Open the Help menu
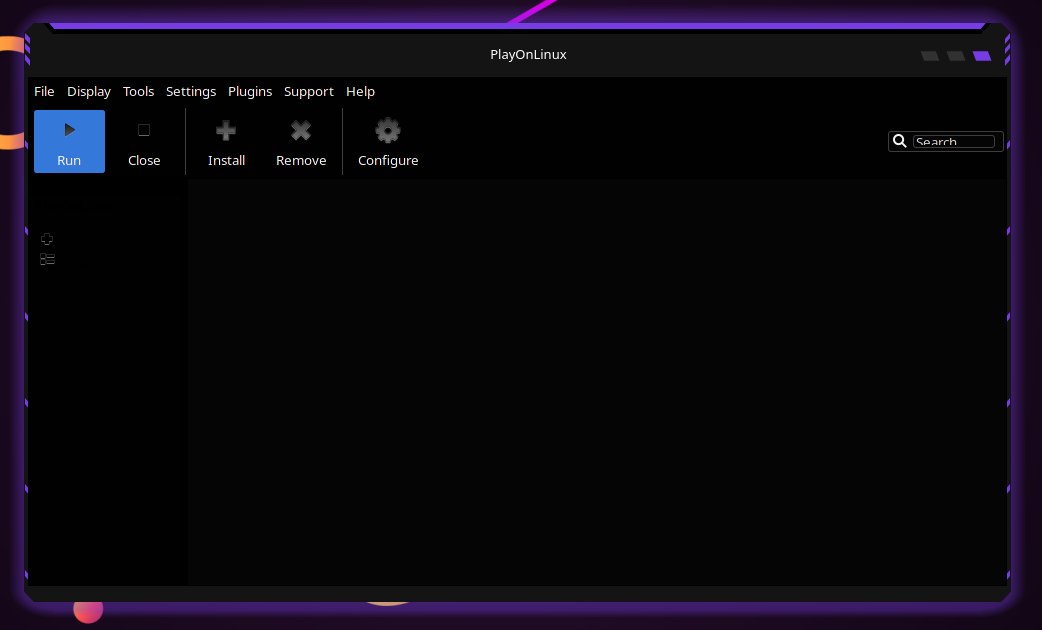This screenshot has height=630, width=1042. [360, 92]
